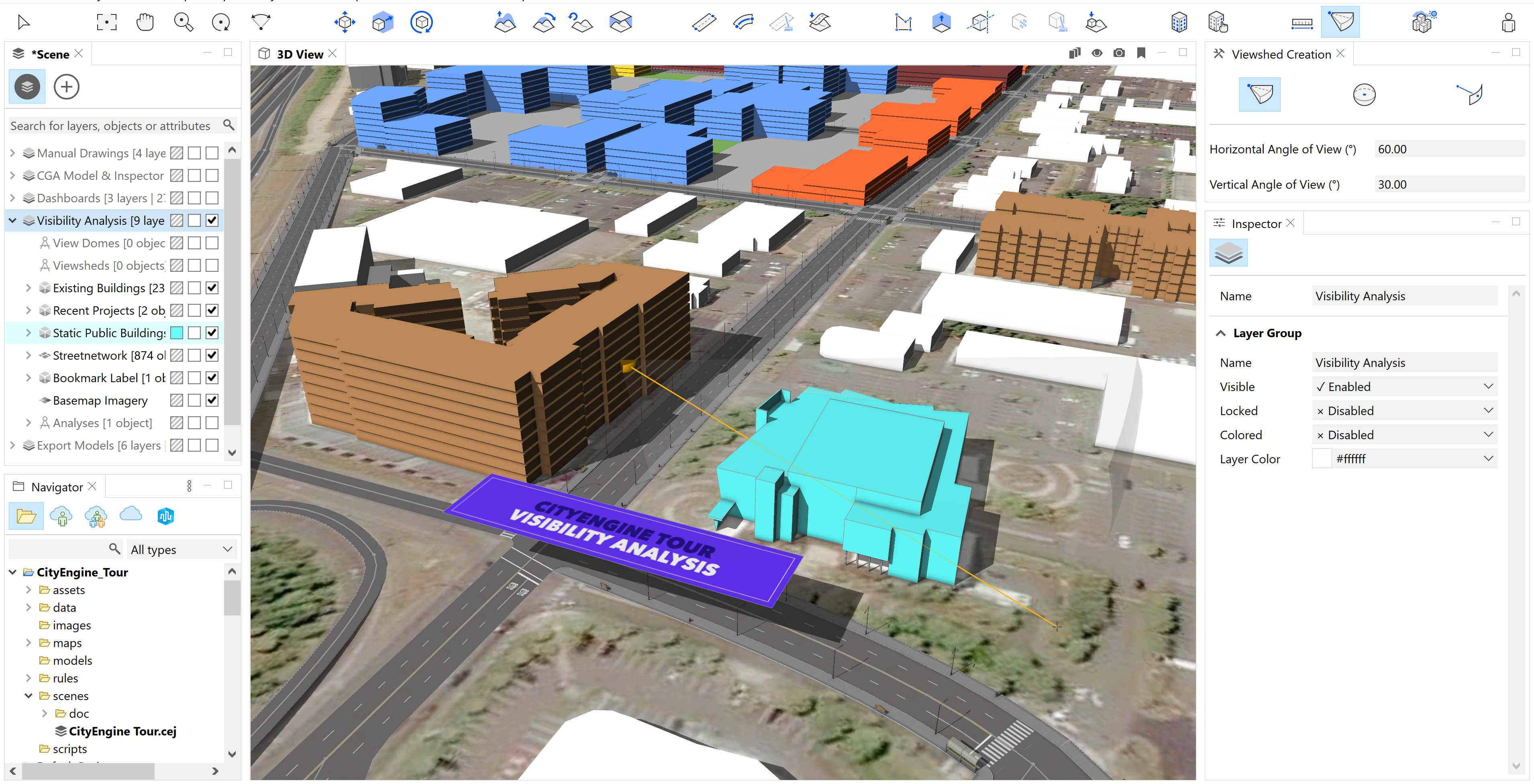Click the add layer plus button
Screen dimensions: 1534x784
pos(66,87)
